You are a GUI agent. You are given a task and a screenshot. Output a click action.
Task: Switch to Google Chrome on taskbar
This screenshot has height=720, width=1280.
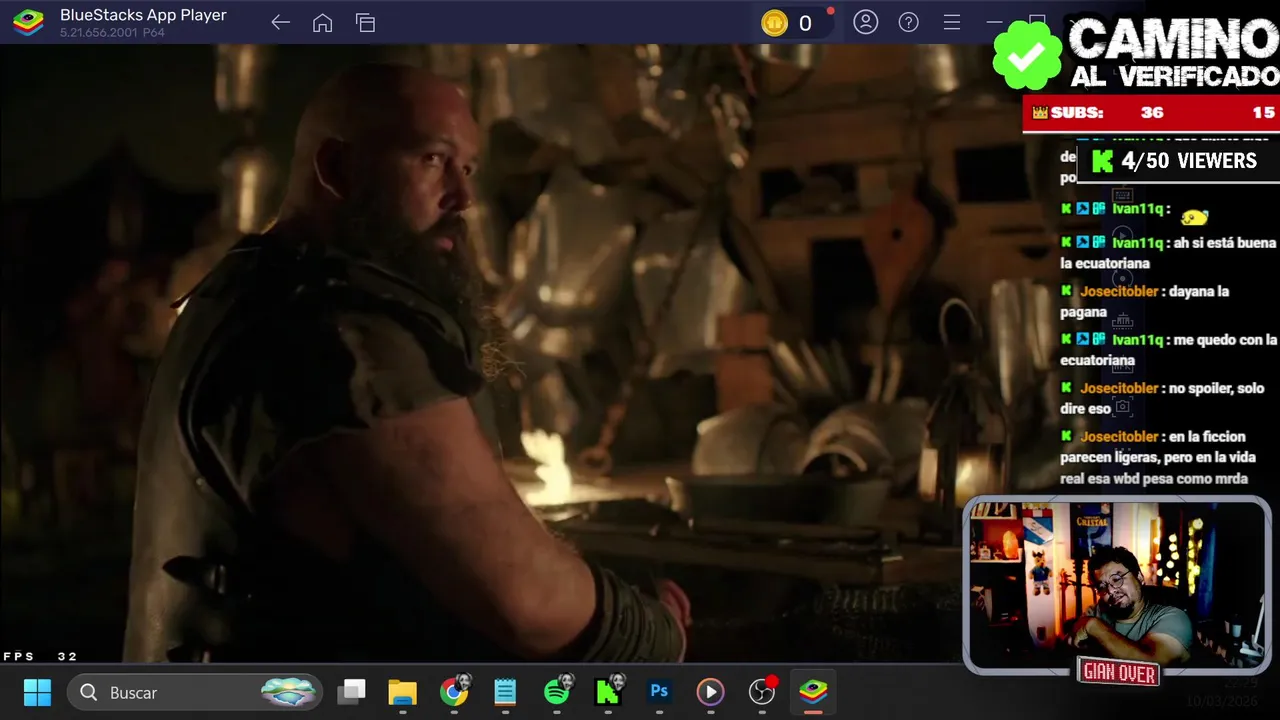[454, 692]
